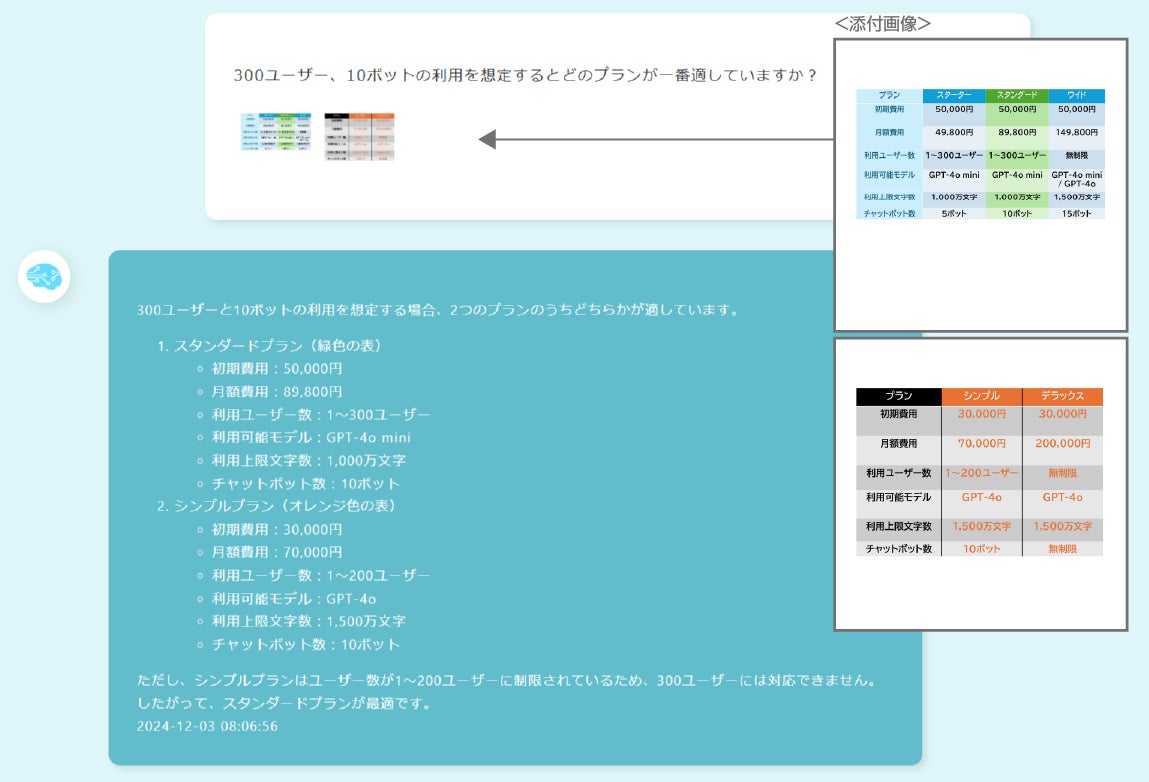
Task: Click the line '利用ユーザー数：1～200ユーザー'
Action: click(x=321, y=575)
